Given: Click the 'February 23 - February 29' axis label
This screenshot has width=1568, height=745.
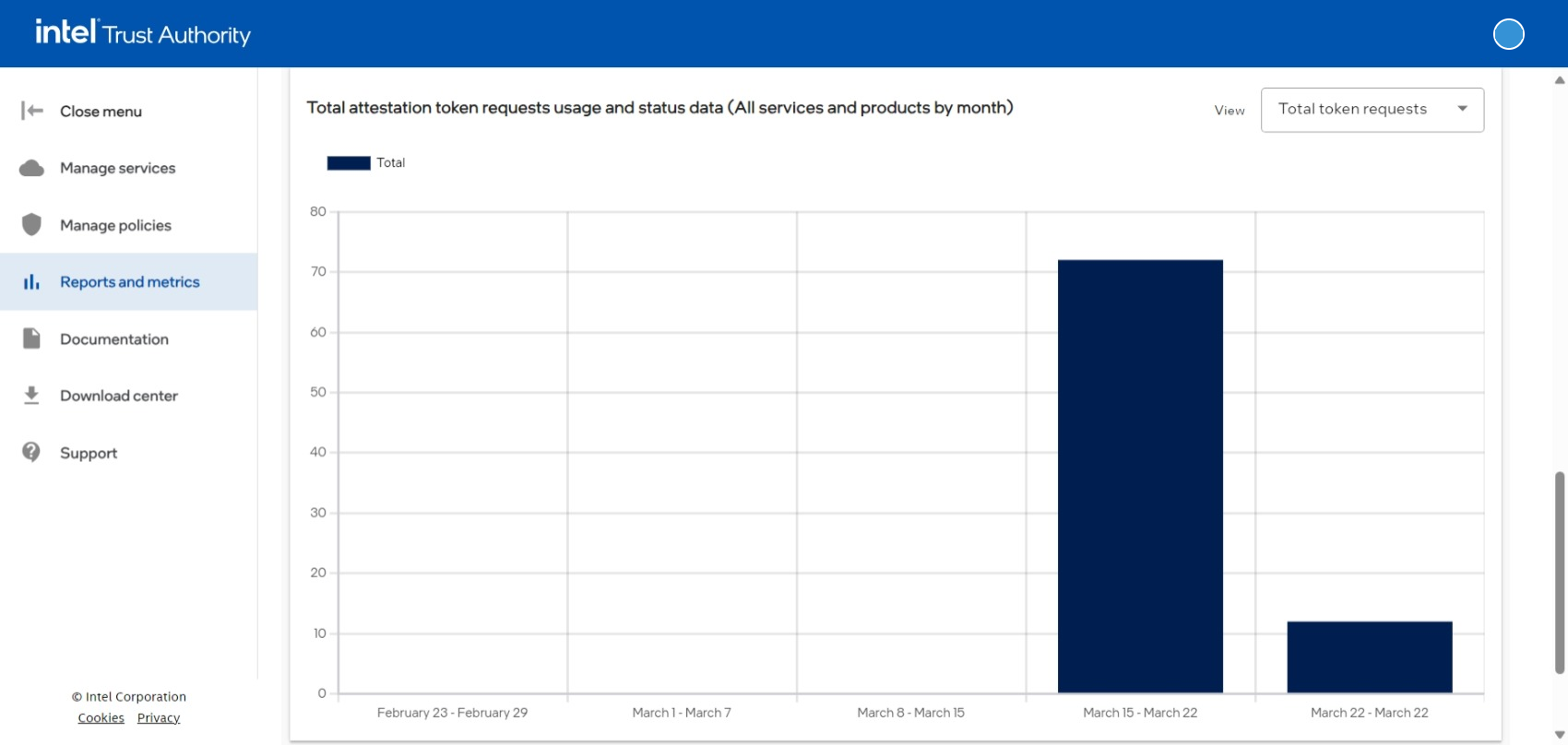Looking at the screenshot, I should (x=452, y=713).
